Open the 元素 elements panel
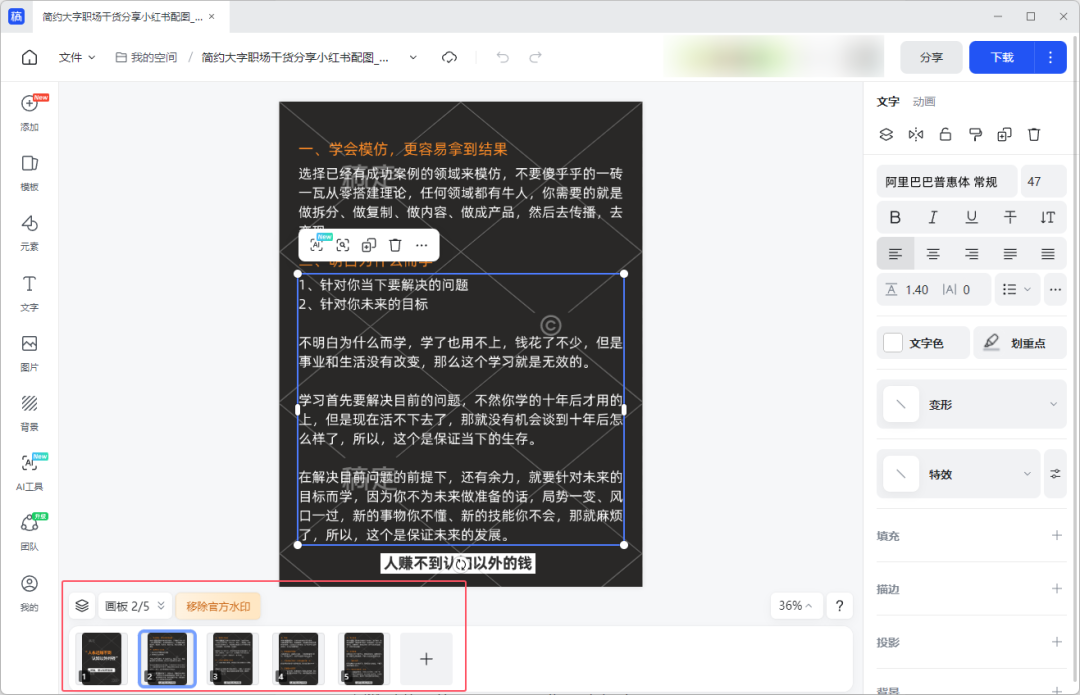Viewport: 1080px width, 695px height. click(29, 233)
